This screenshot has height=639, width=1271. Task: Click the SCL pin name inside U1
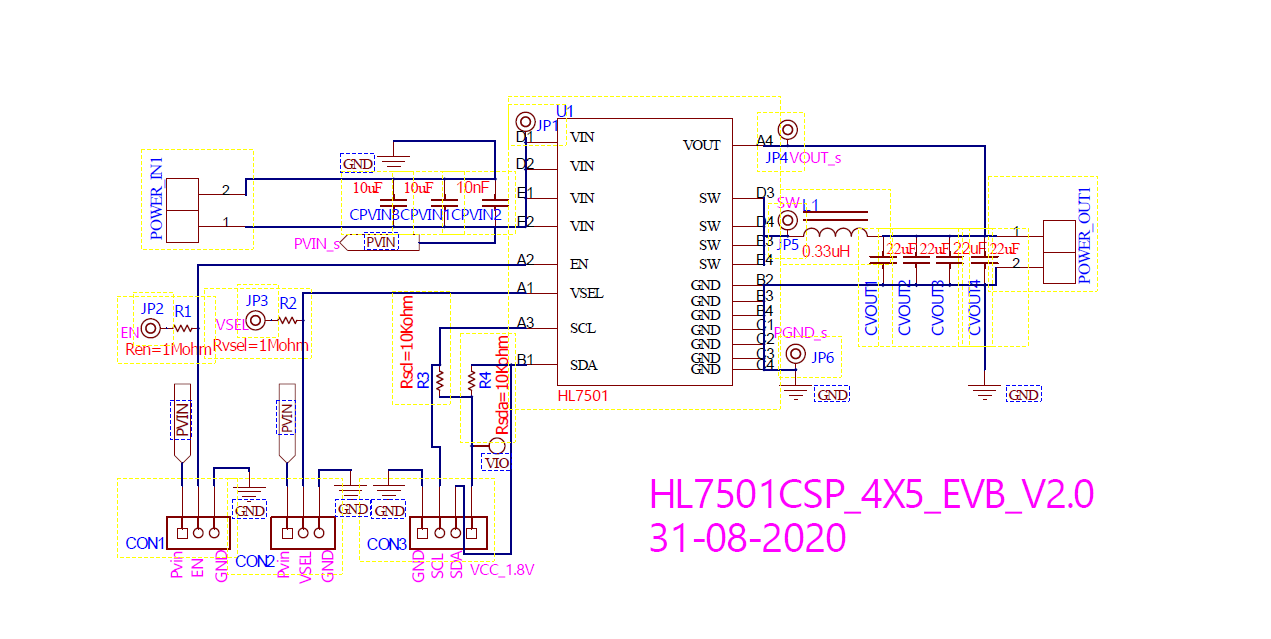582,328
